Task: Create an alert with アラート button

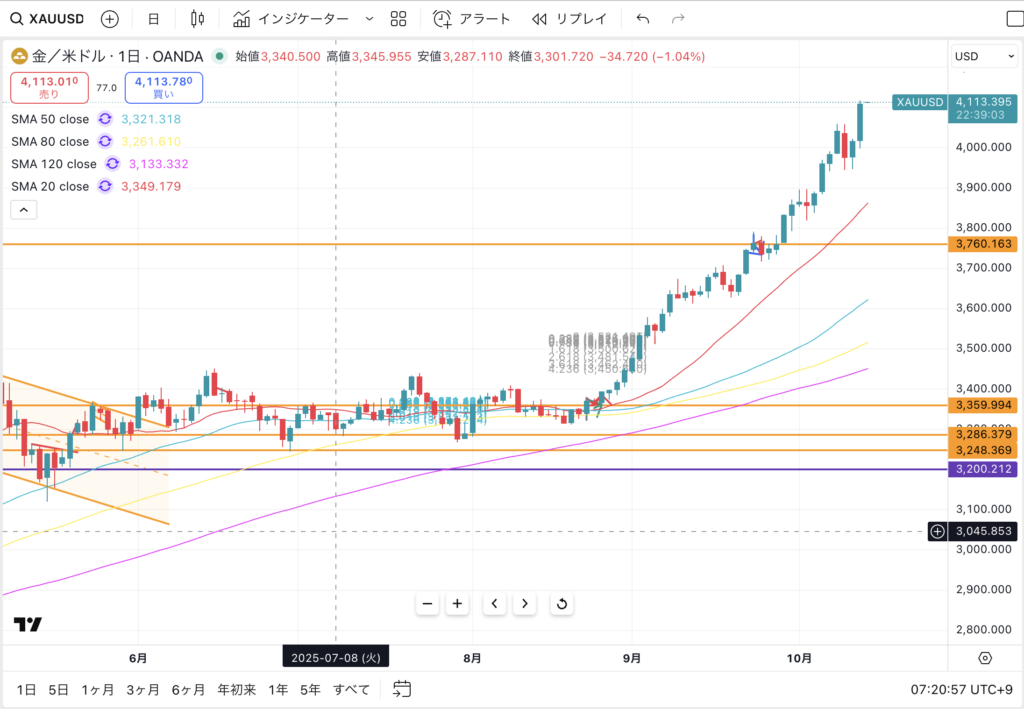Action: pos(472,19)
